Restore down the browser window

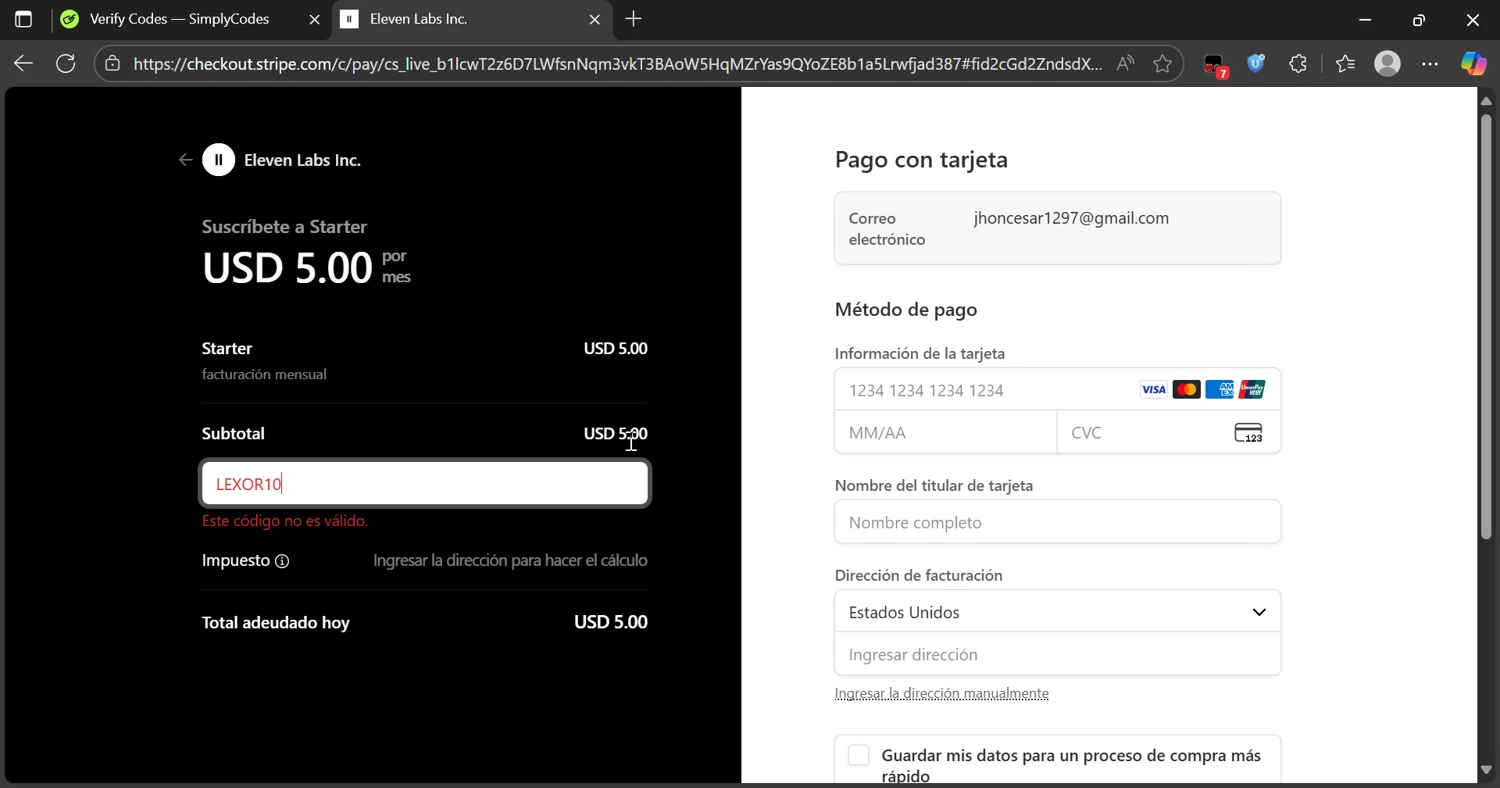pos(1419,19)
